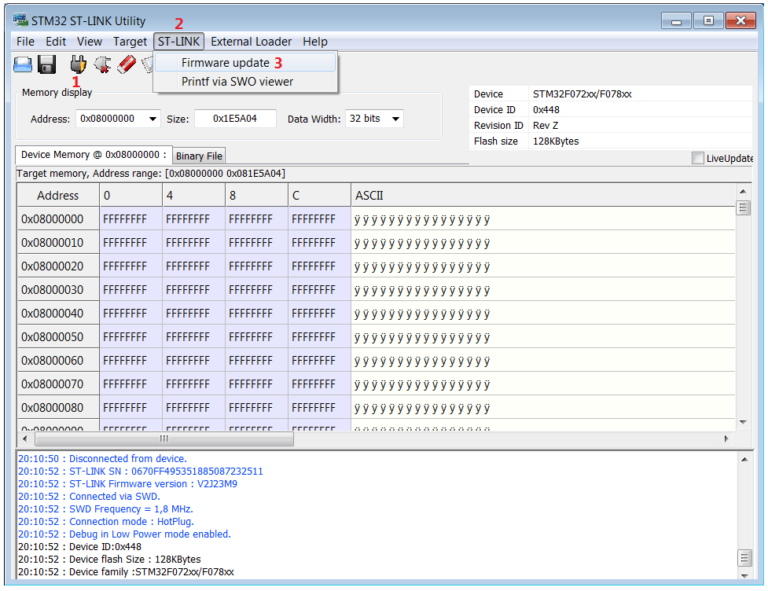The width and height of the screenshot is (768, 591).
Task: Open the View menu
Action: 90,42
